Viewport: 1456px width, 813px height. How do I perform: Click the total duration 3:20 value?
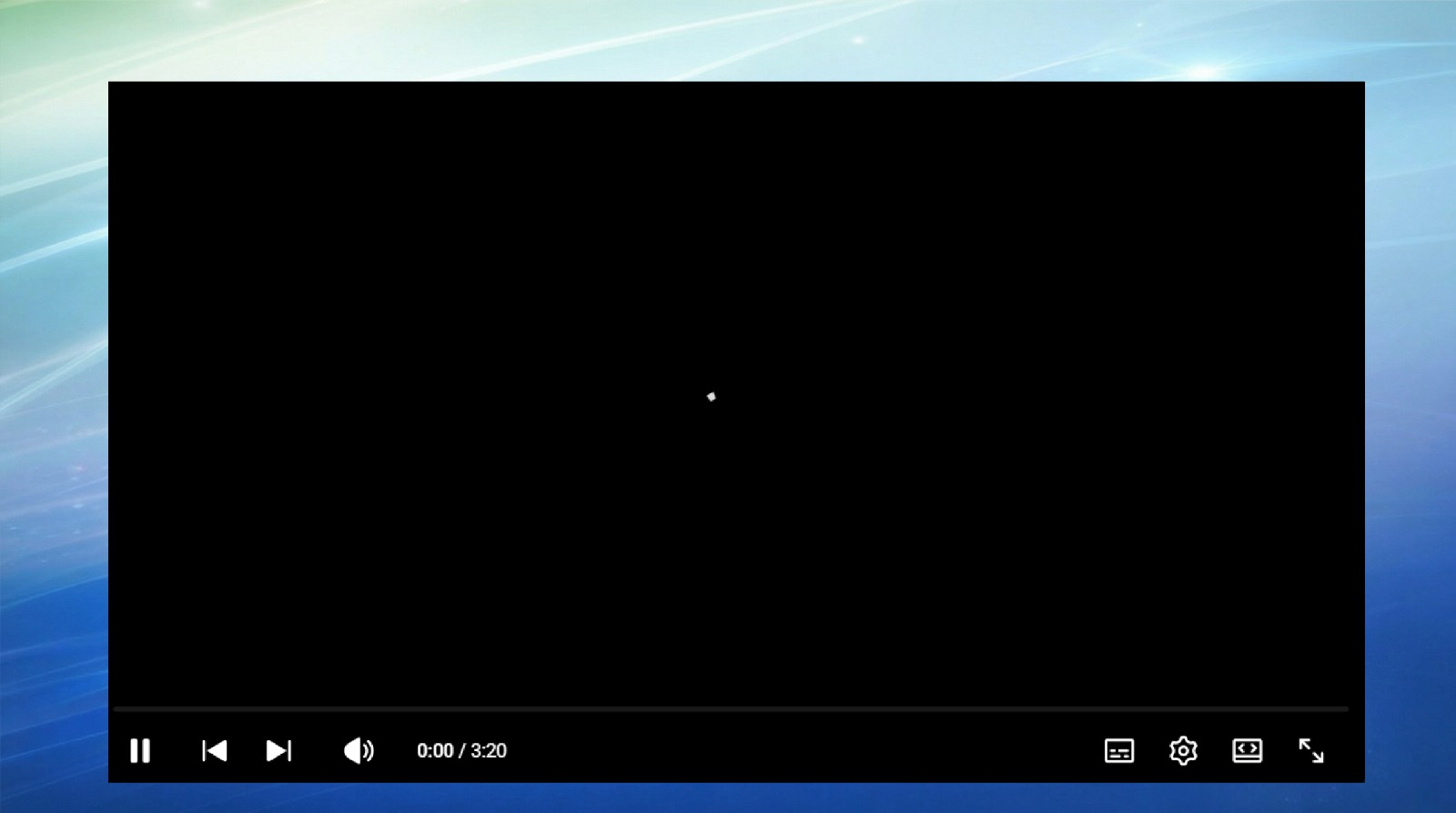pyautogui.click(x=489, y=751)
